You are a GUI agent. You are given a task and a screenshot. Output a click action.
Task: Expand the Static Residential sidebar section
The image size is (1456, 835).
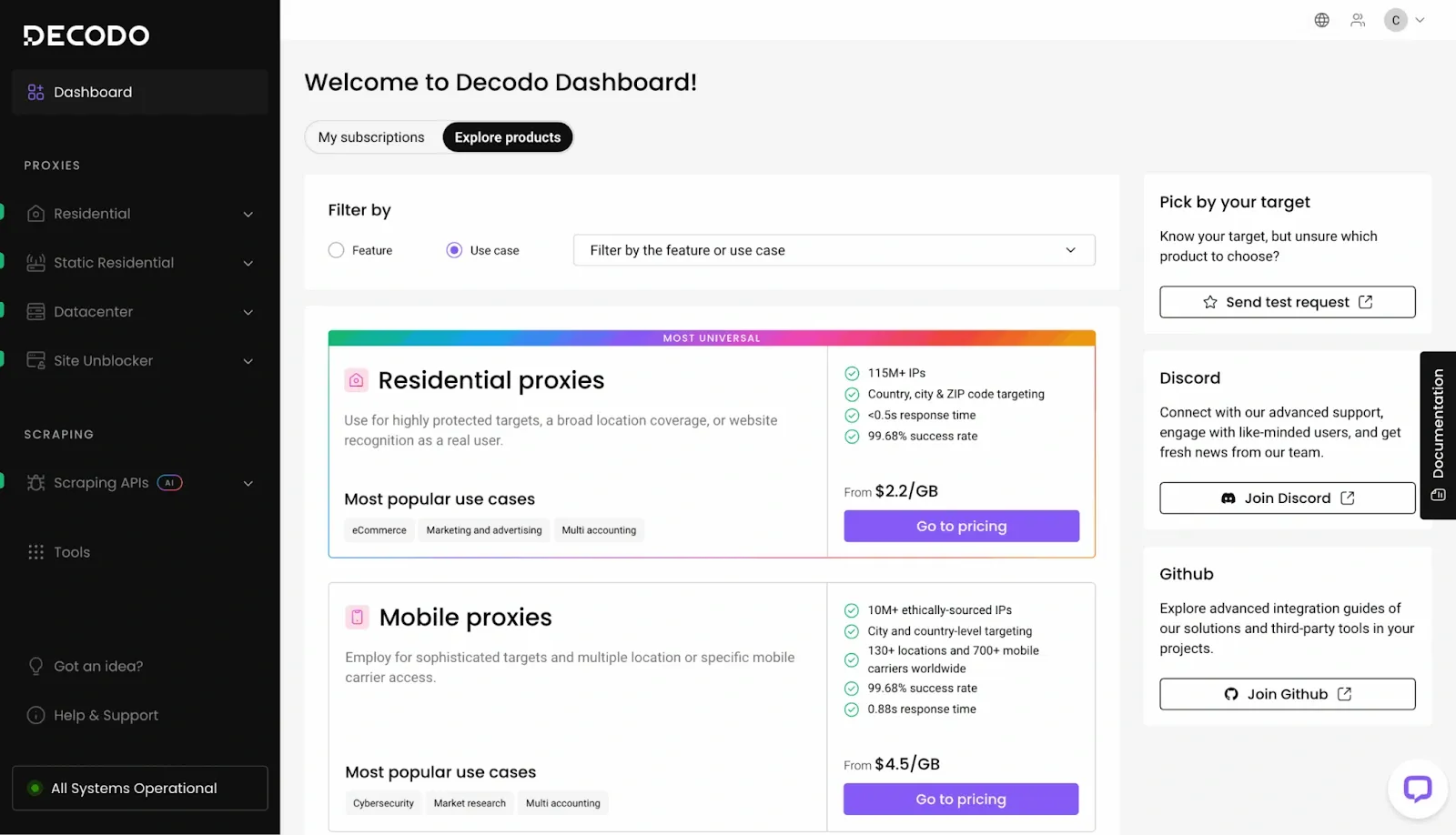(248, 263)
